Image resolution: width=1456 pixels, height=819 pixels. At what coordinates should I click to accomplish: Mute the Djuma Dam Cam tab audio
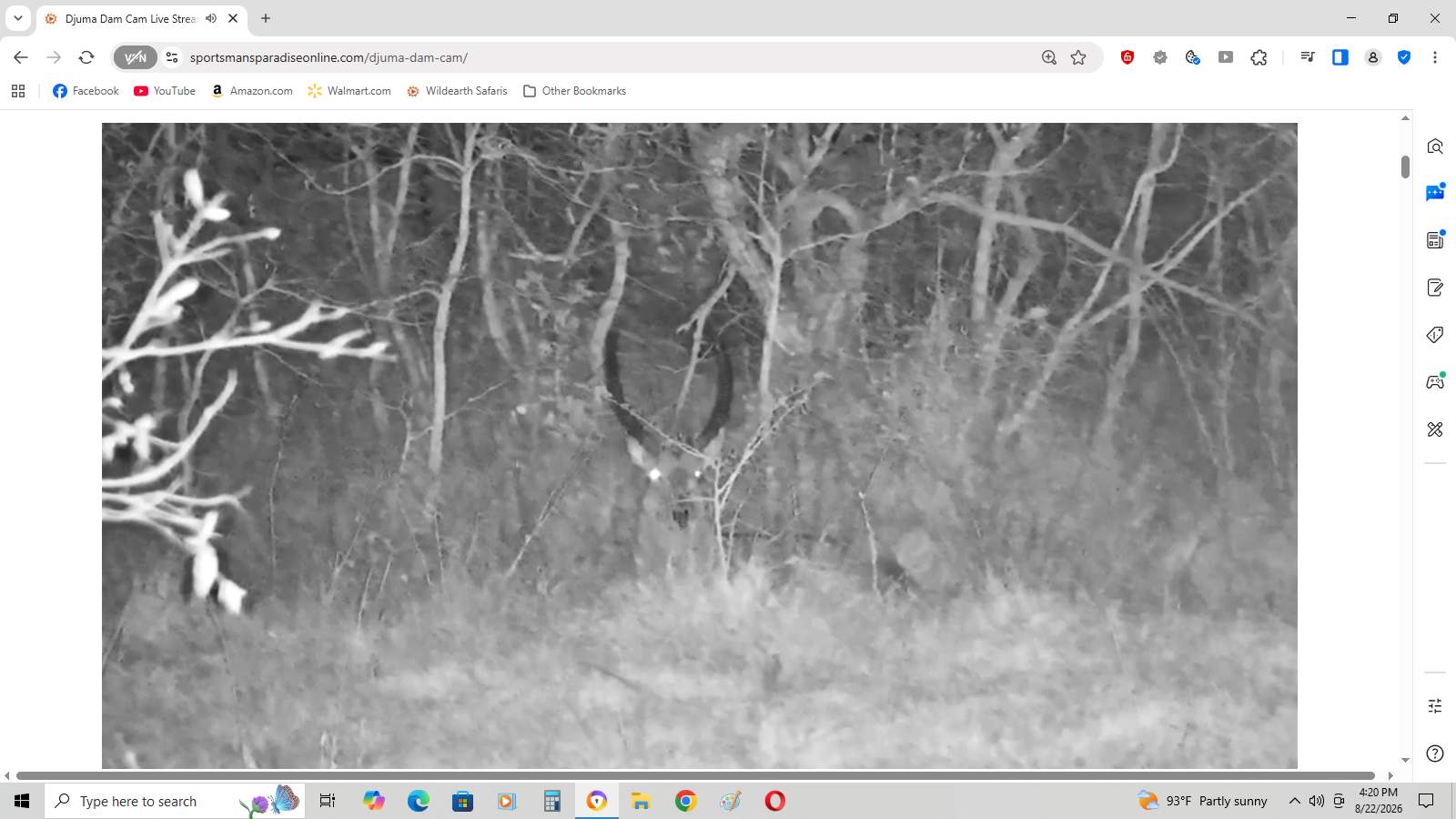pos(211,18)
